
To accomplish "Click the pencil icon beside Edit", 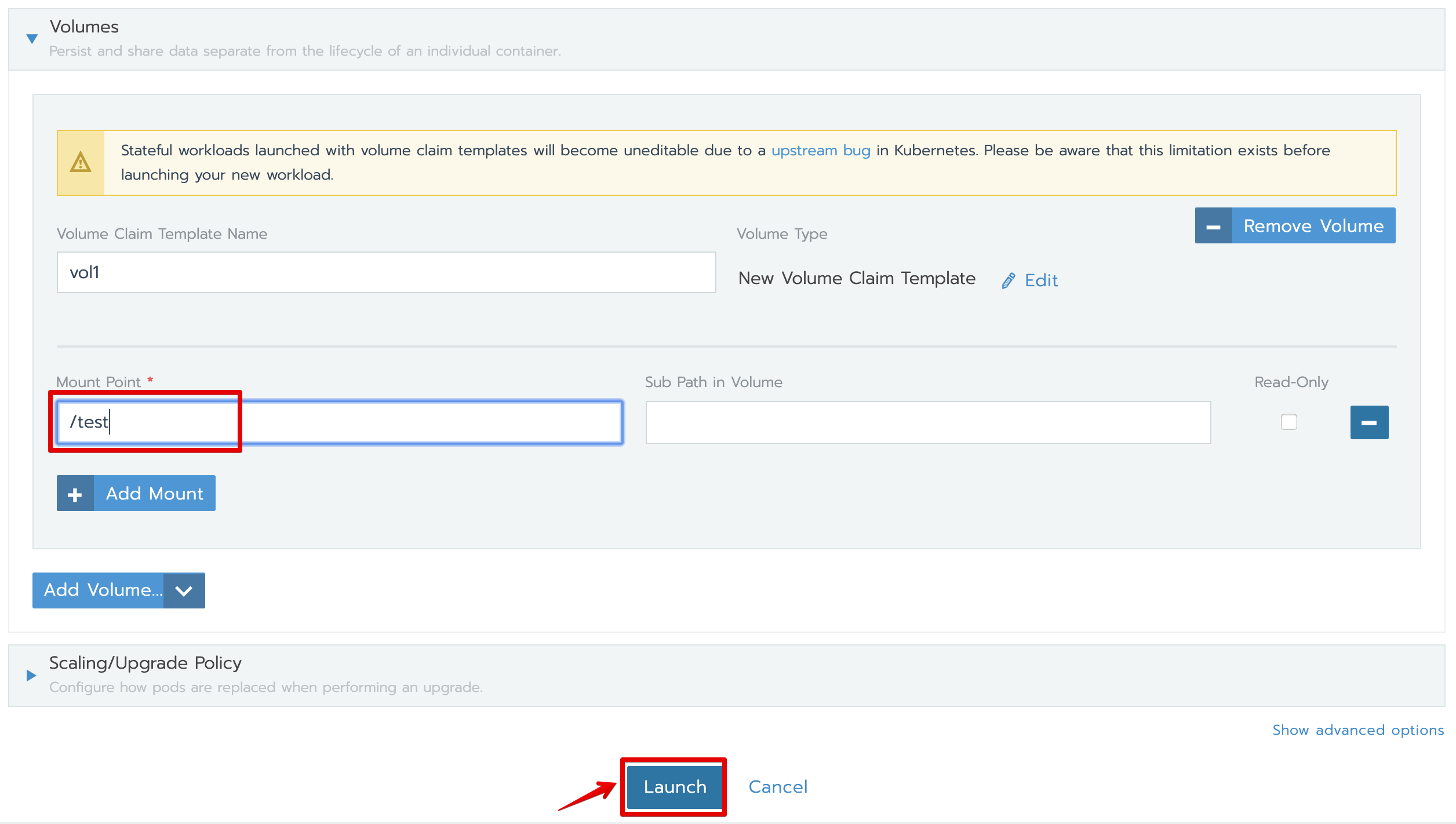I will [1009, 280].
